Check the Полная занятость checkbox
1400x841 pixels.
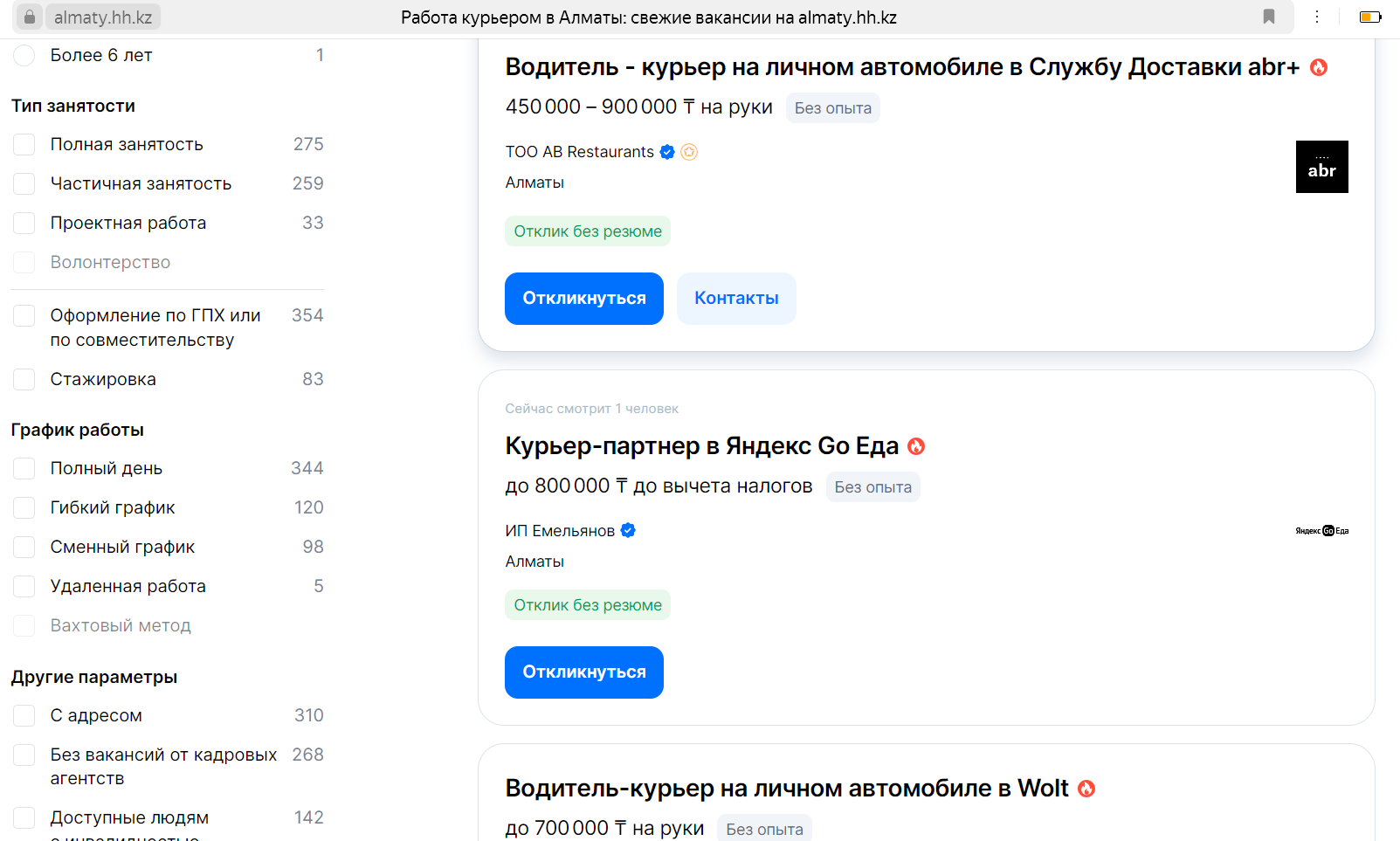click(24, 144)
